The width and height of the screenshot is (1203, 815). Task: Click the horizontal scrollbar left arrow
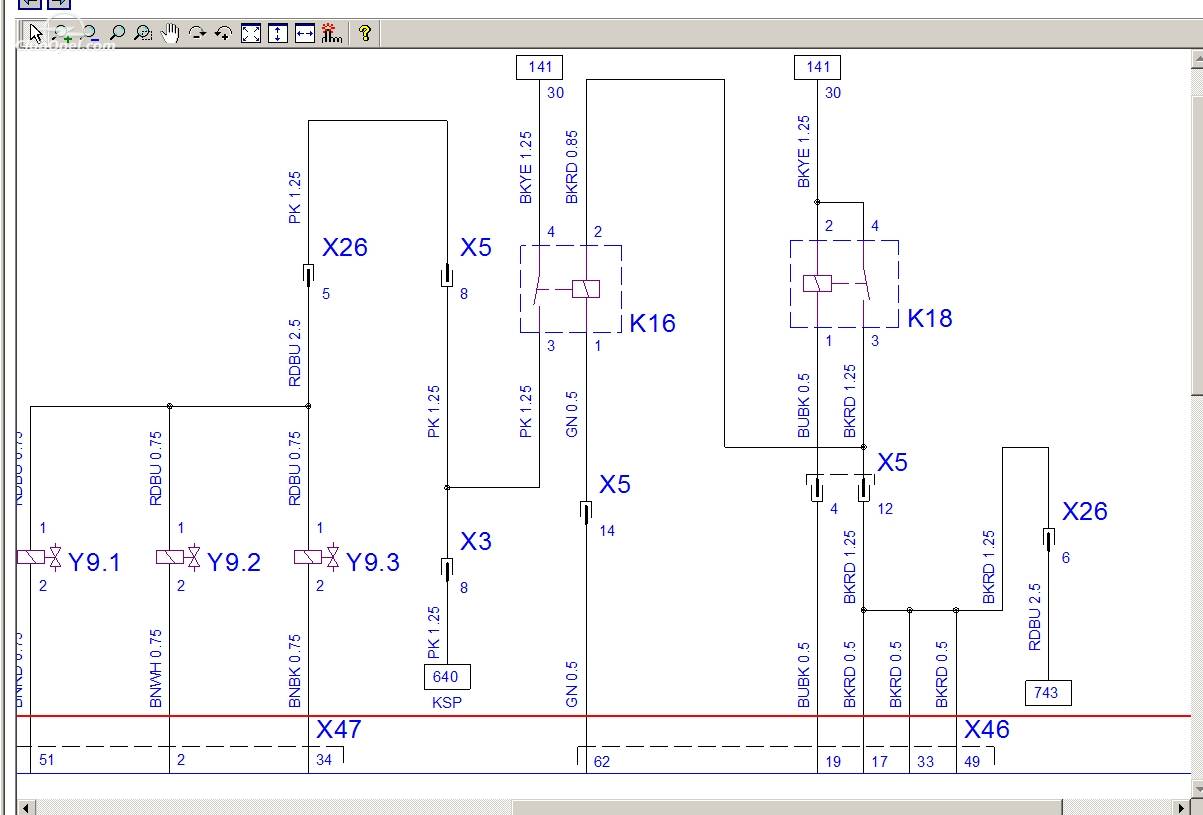pos(26,807)
